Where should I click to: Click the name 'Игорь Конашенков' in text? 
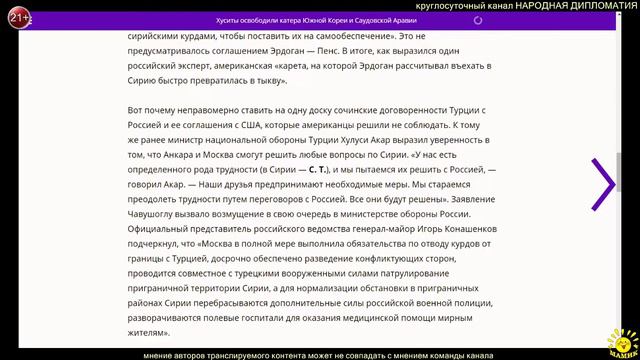[x=457, y=229]
